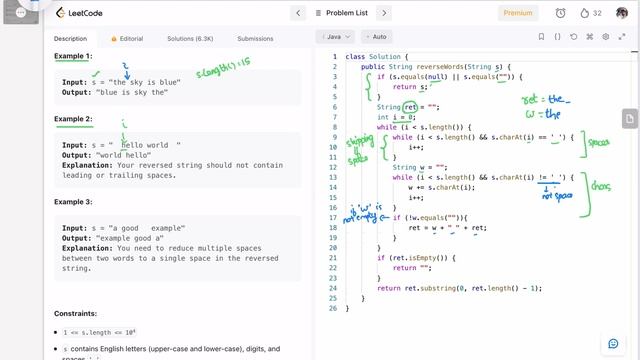Open the Problem List

coord(347,13)
